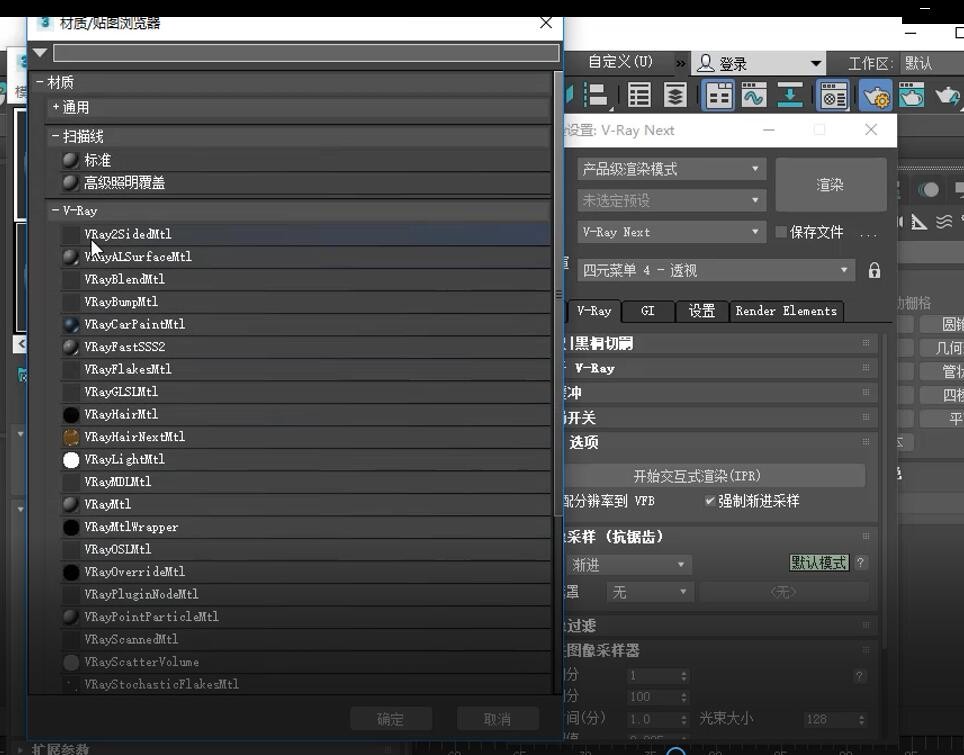Select VRayPluginNodeMtl in the material list
964x755 pixels.
pos(305,595)
